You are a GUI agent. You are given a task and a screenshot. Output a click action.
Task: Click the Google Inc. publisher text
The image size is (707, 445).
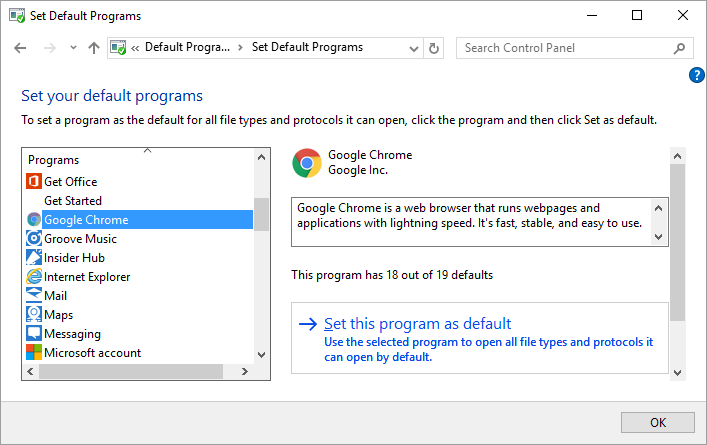tap(358, 170)
